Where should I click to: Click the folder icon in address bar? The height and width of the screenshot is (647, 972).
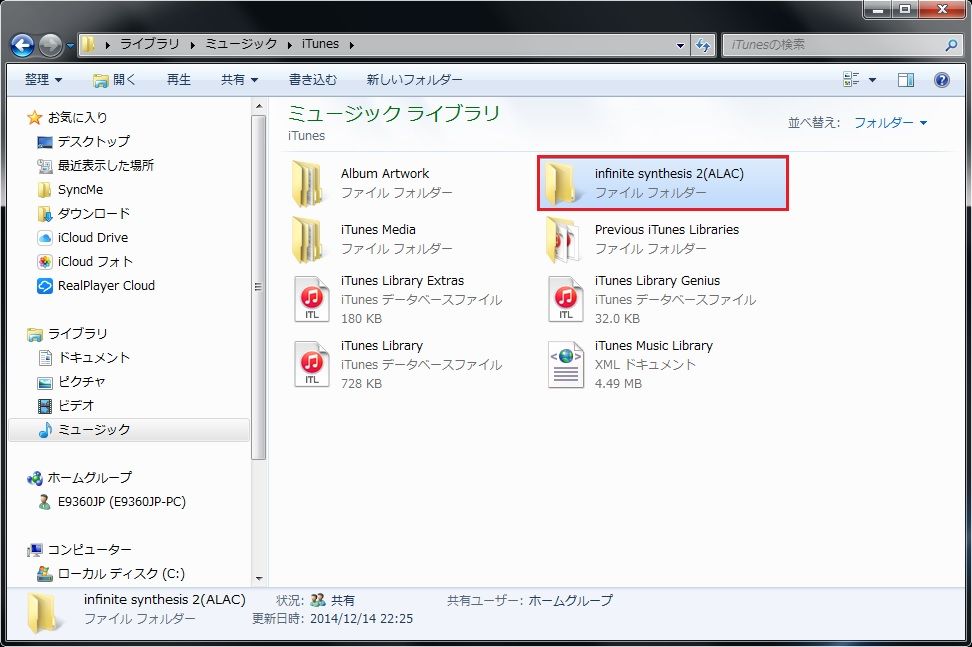(89, 44)
